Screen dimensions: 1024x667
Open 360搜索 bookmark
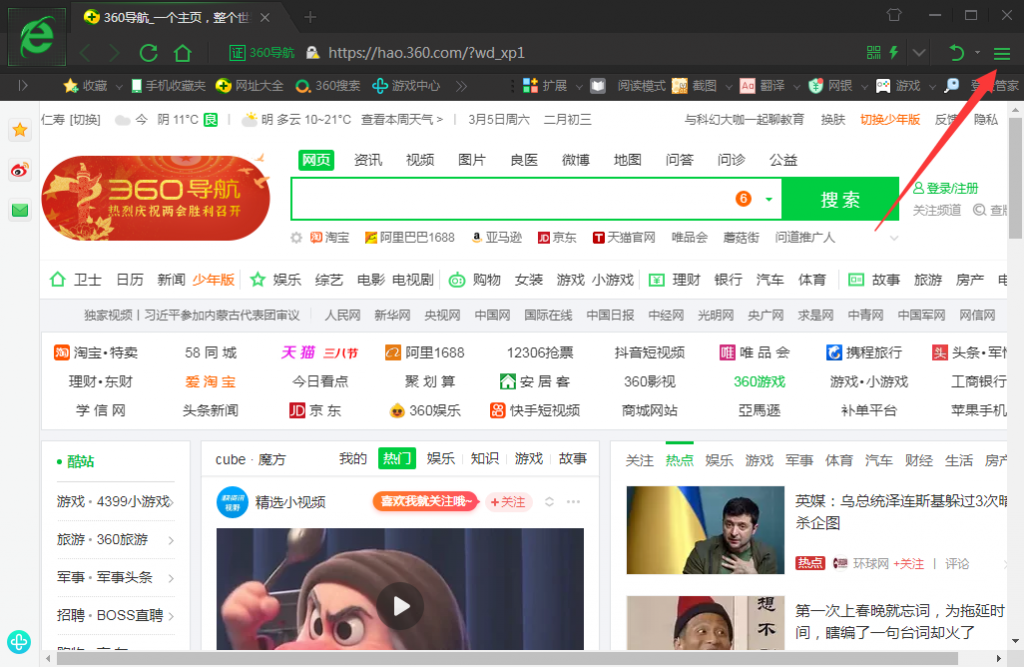point(328,86)
